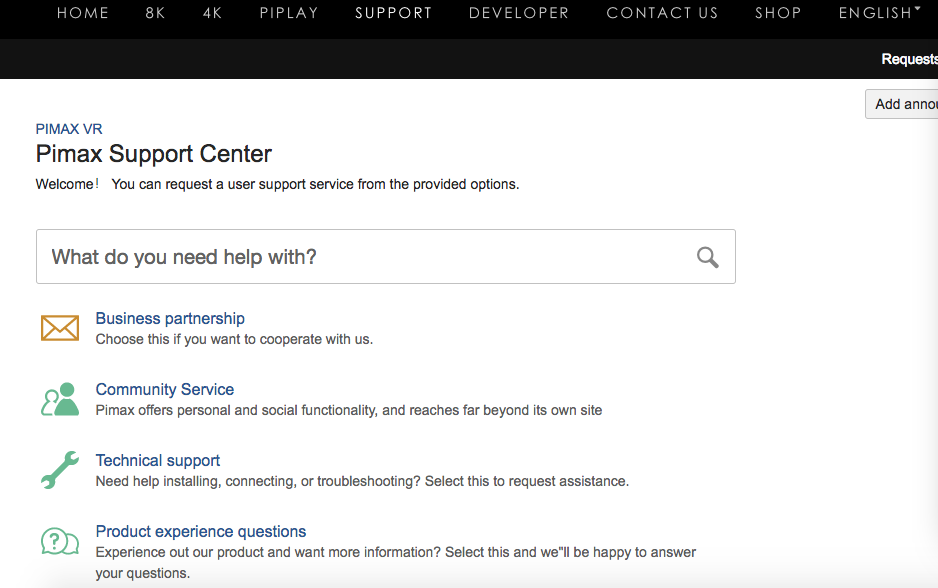This screenshot has width=938, height=588.
Task: Click the question bubble icon for Product experience
Action: (x=60, y=541)
